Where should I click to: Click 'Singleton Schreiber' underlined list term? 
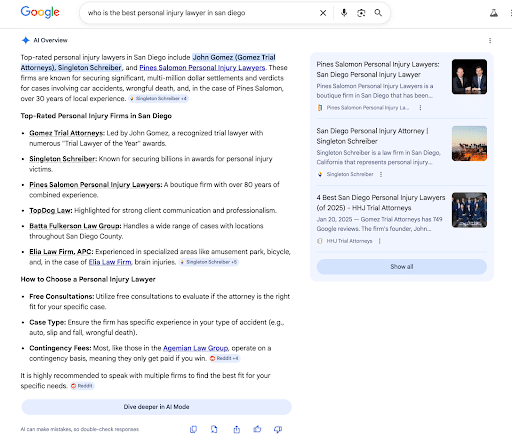coord(63,159)
